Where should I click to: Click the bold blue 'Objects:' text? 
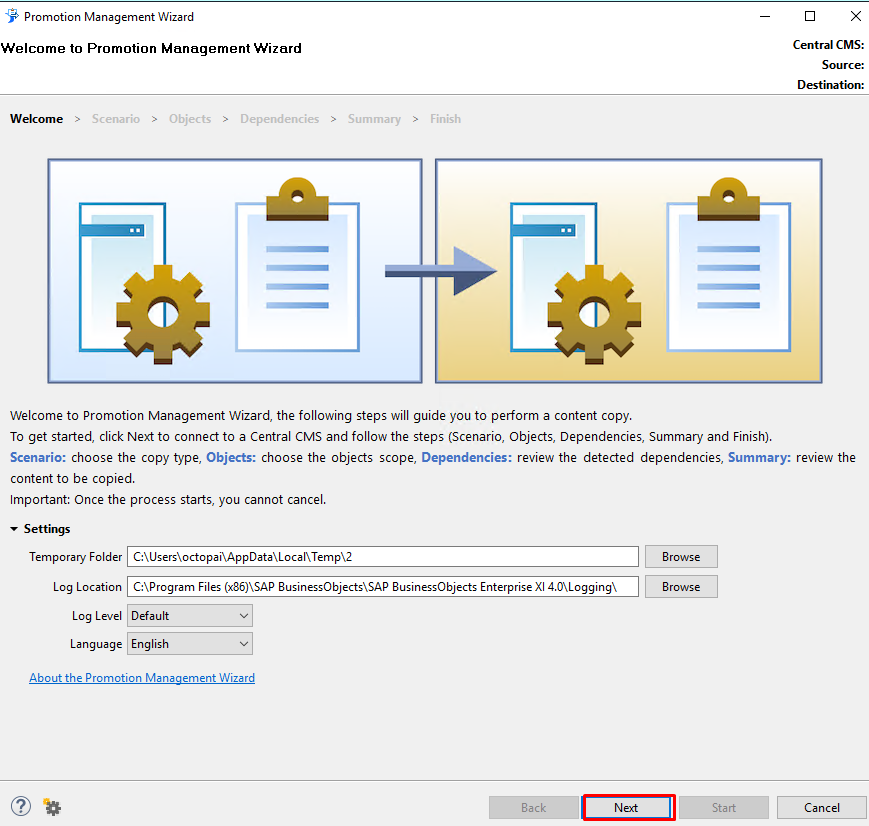pyautogui.click(x=231, y=457)
